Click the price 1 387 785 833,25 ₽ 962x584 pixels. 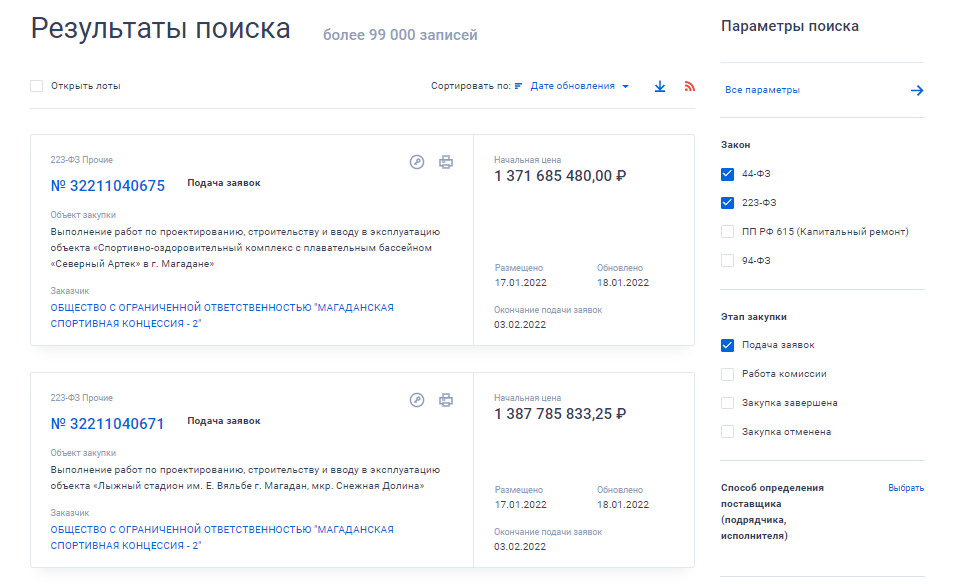click(560, 414)
